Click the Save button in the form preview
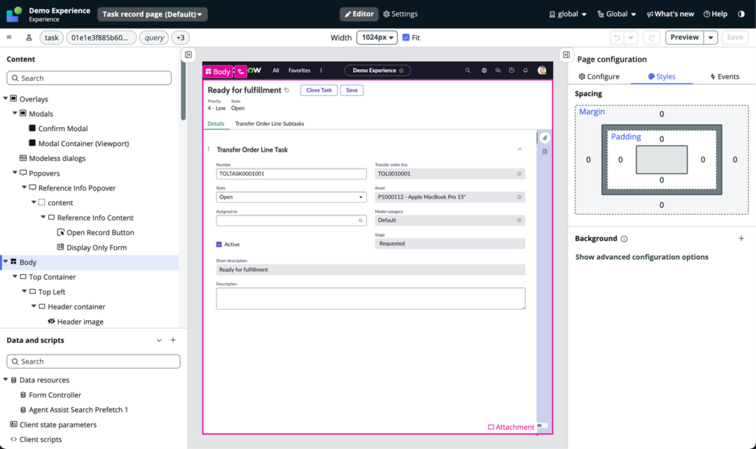 352,90
